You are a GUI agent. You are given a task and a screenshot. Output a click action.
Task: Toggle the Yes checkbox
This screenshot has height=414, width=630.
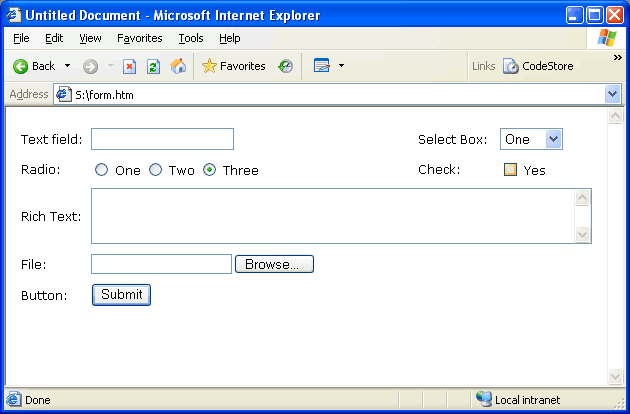point(510,170)
